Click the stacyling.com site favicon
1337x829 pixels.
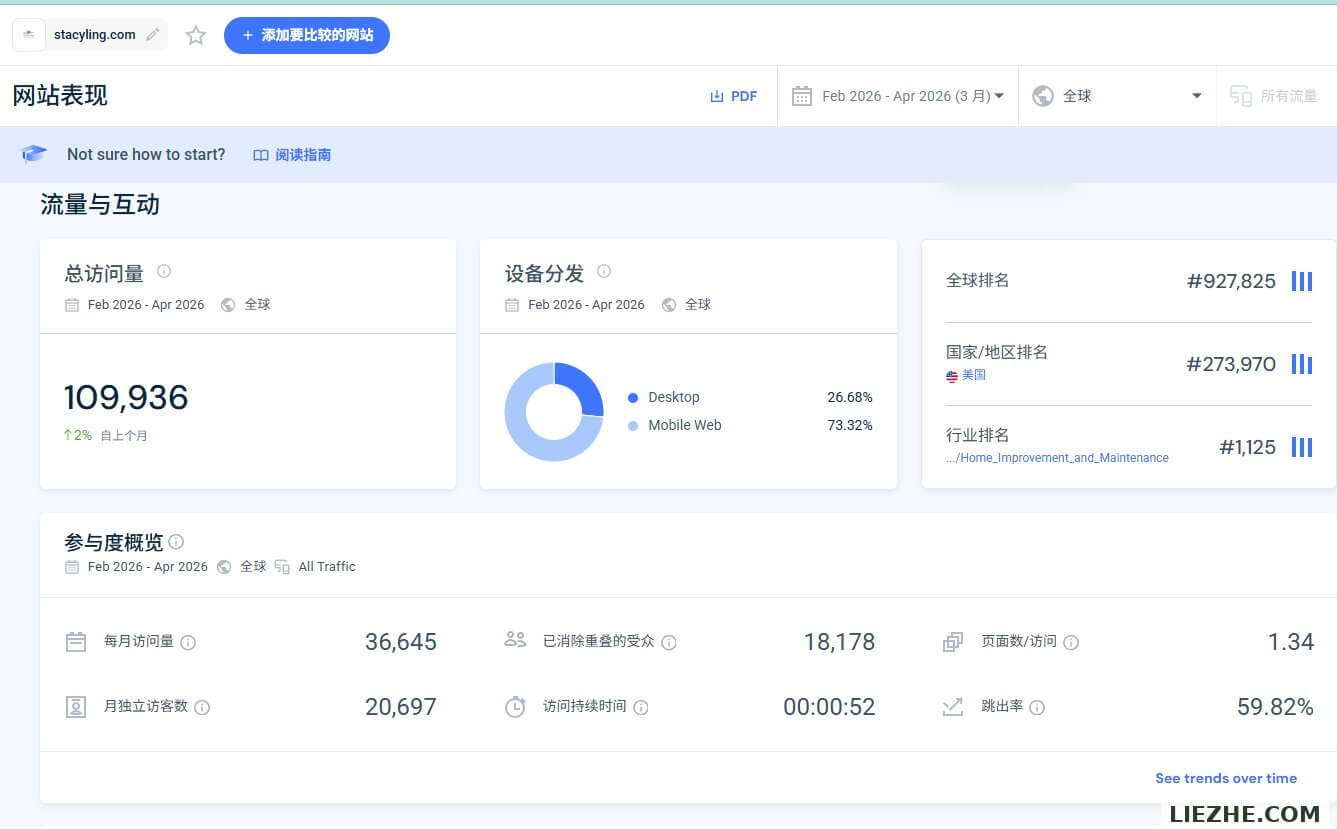point(29,35)
